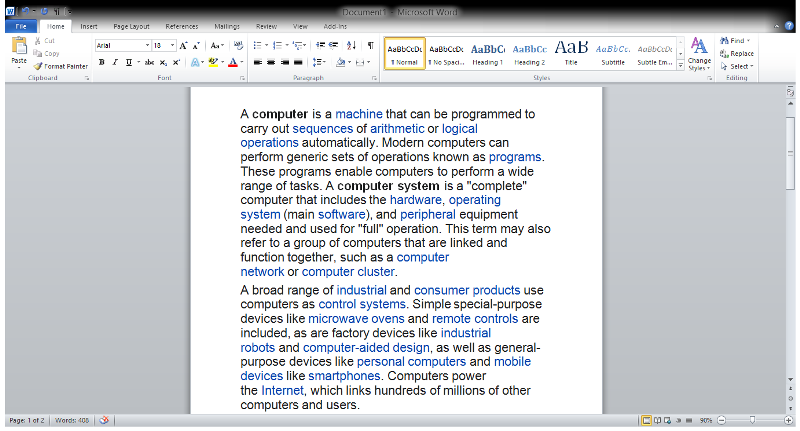This screenshot has height=431, width=800.
Task: Switch to Full Screen Reading view
Action: click(x=658, y=420)
